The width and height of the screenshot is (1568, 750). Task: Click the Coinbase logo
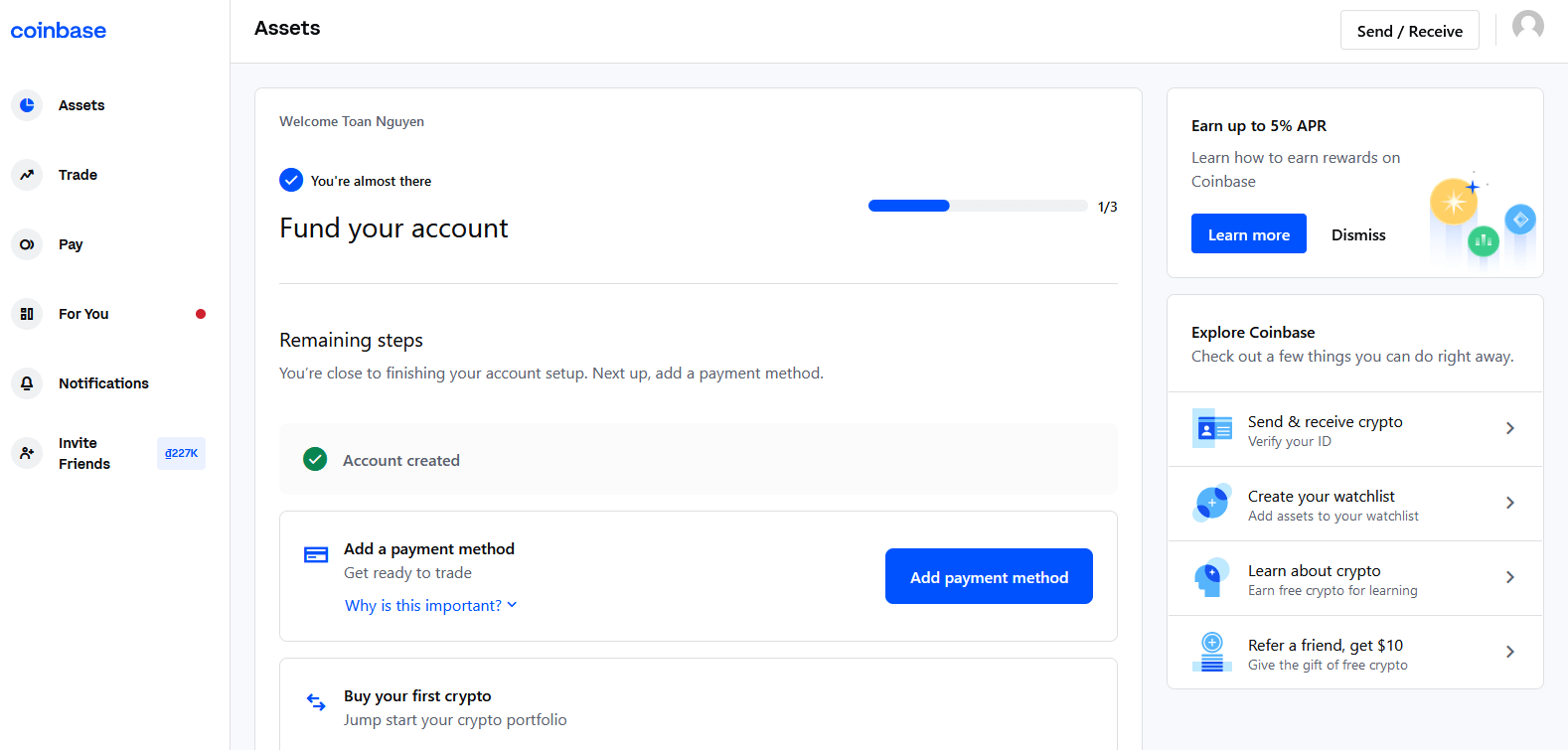59,31
